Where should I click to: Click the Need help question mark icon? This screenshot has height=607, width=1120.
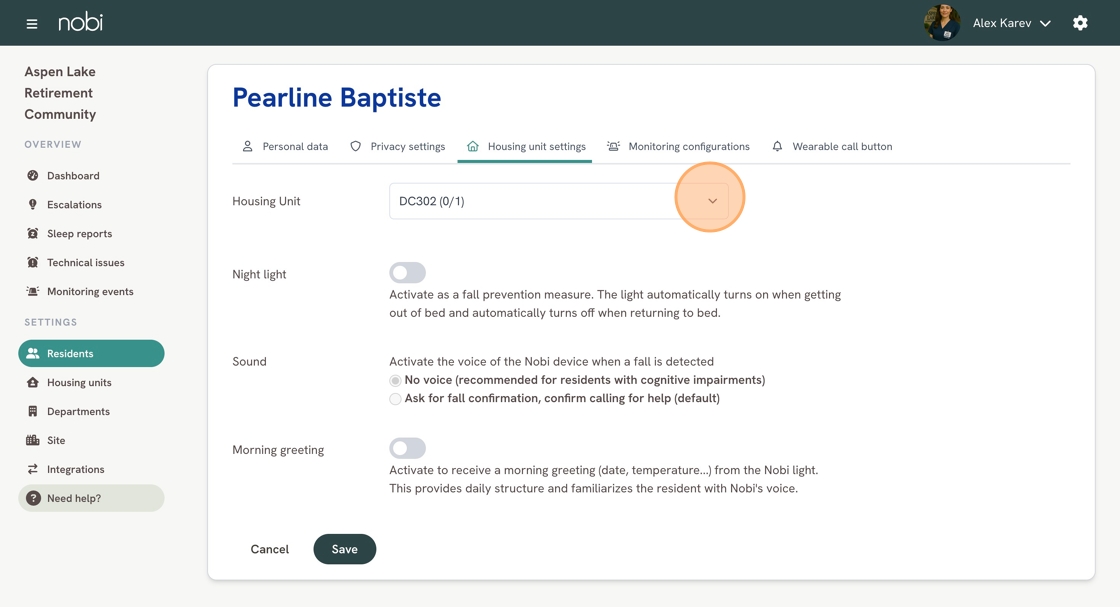tap(33, 498)
